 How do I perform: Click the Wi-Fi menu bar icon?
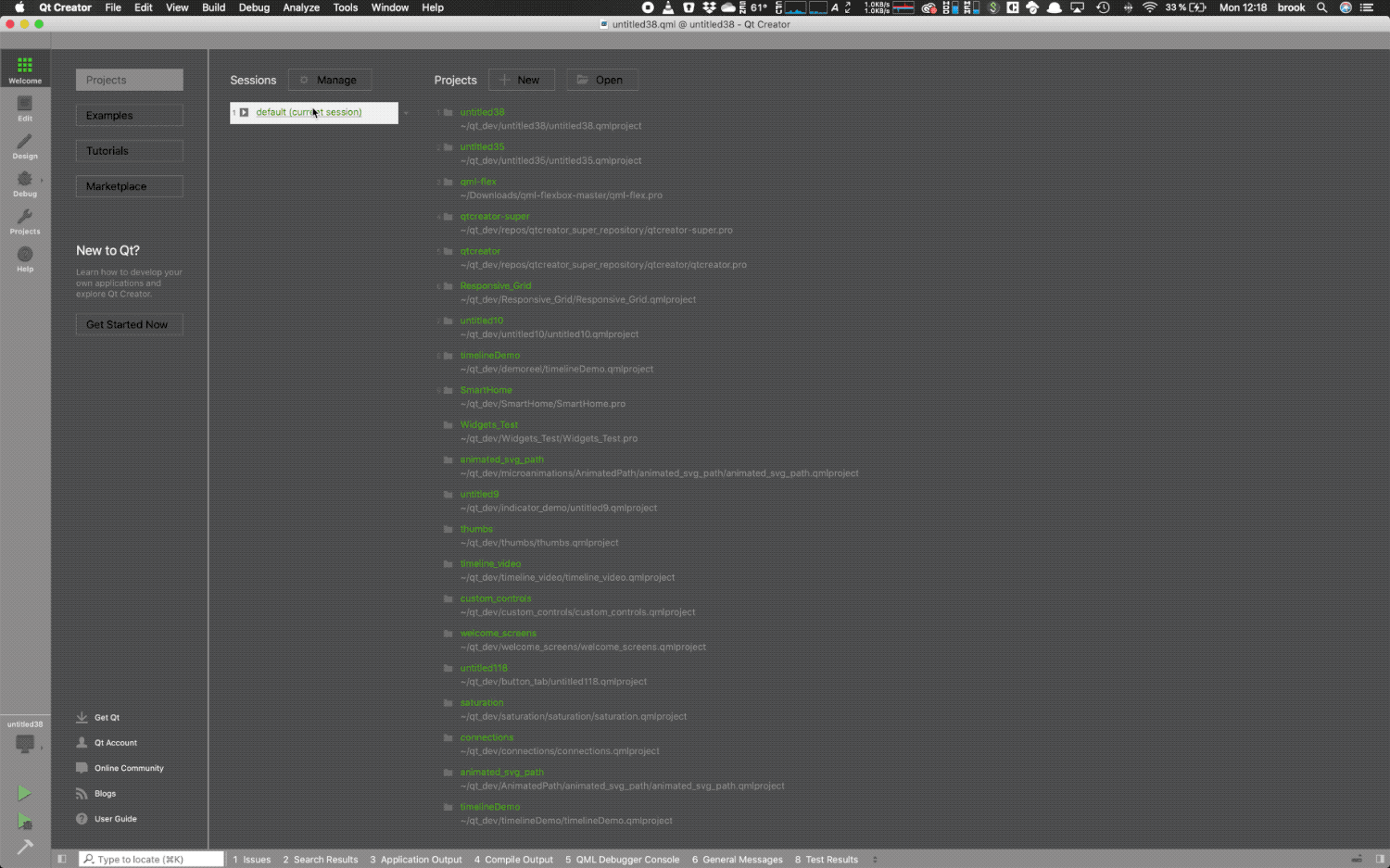1150,7
